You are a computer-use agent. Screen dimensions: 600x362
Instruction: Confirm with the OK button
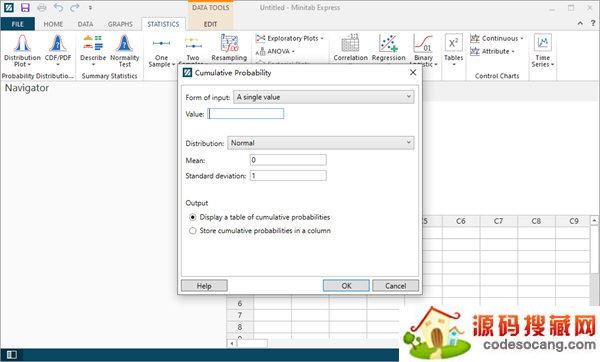point(346,286)
